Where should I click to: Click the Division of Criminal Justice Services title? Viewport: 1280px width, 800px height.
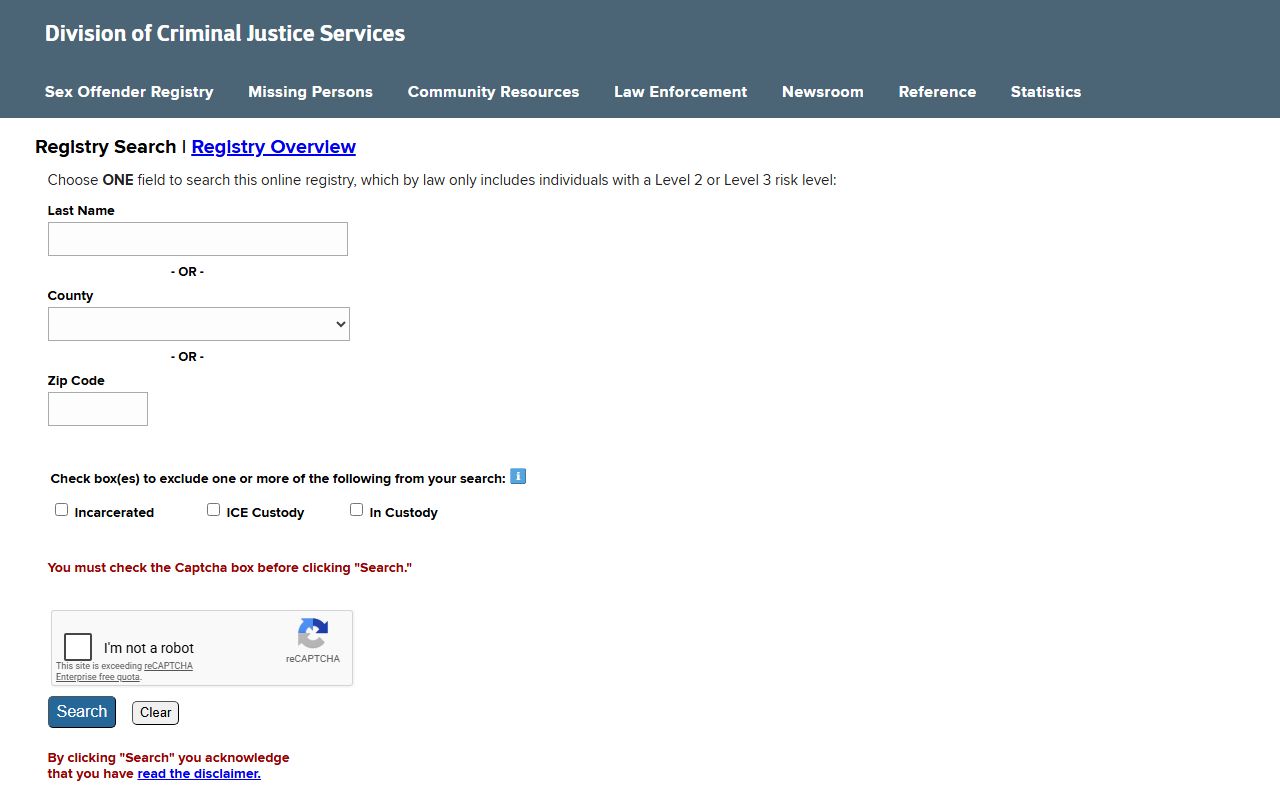(x=225, y=33)
